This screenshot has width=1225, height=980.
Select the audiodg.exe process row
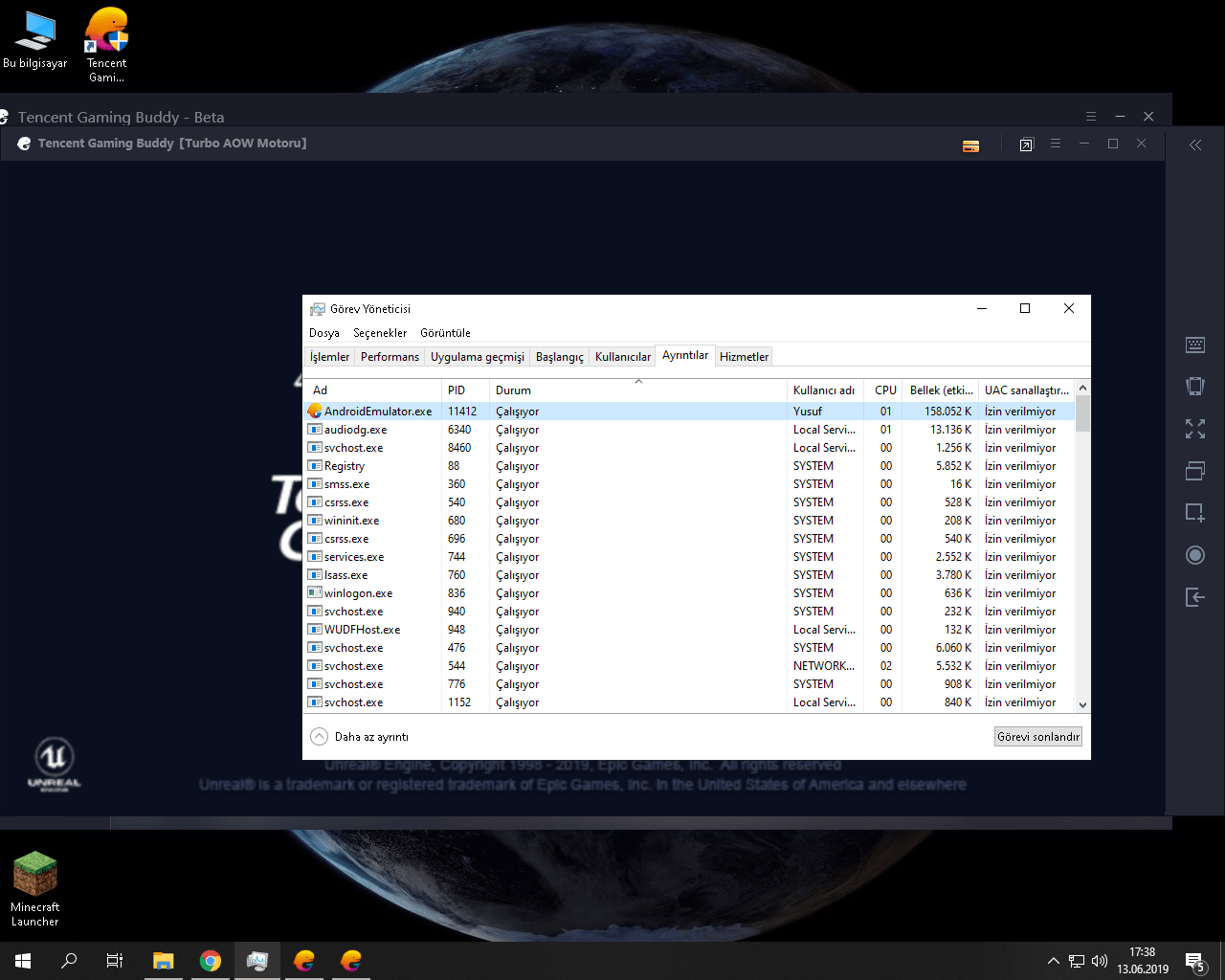690,430
